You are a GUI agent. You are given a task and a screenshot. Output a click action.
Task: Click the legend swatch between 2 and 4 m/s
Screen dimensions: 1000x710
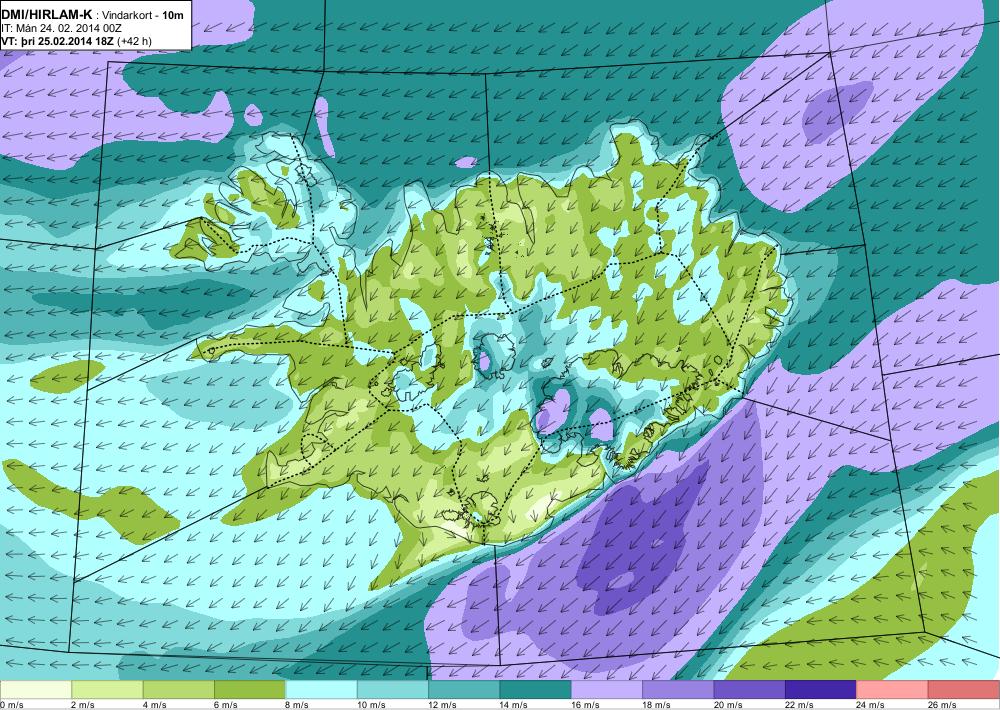coord(107,690)
